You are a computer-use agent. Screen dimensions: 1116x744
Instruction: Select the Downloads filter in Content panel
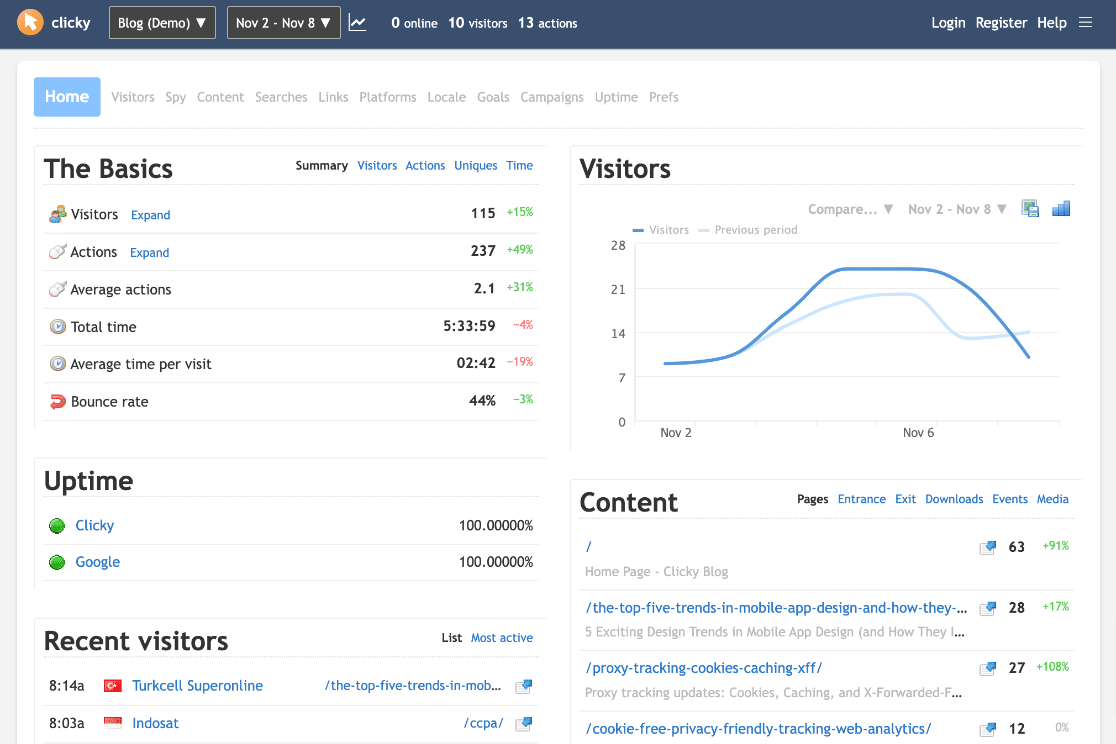954,498
